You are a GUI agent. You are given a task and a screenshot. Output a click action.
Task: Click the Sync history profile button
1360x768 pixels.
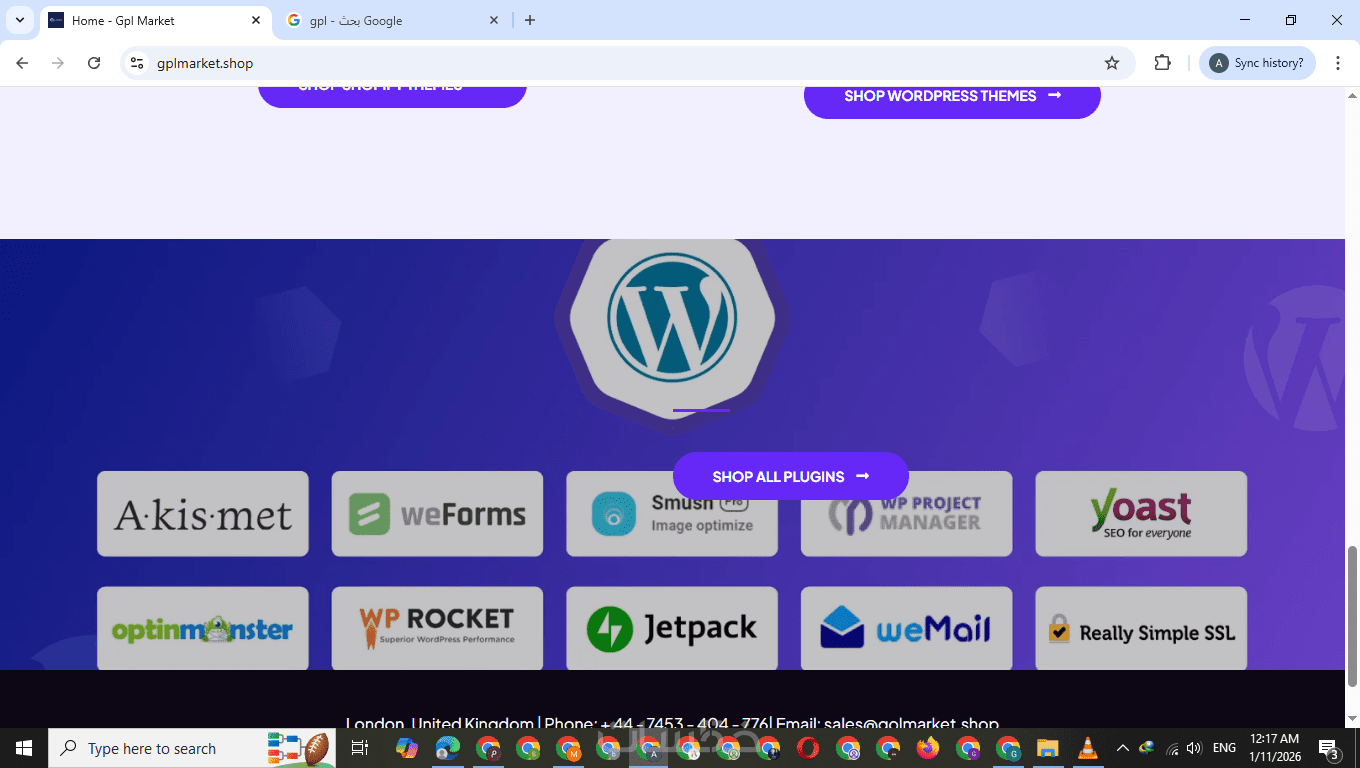(1258, 63)
